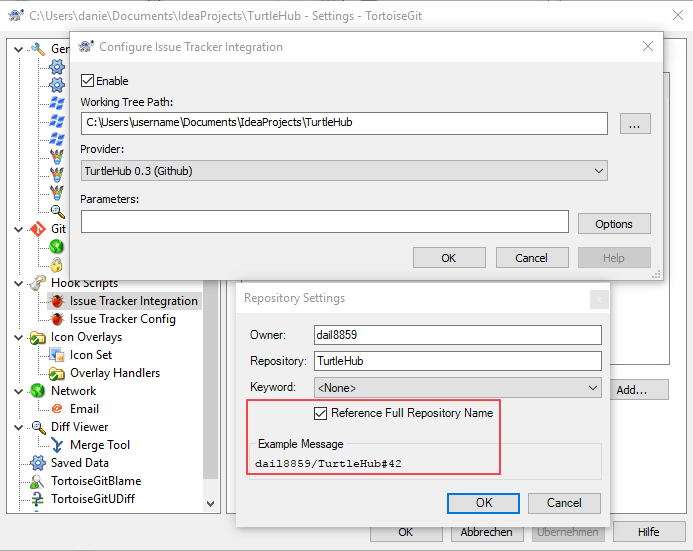This screenshot has height=551, width=693.
Task: Select the red Git diamond icon
Action: tap(38, 229)
